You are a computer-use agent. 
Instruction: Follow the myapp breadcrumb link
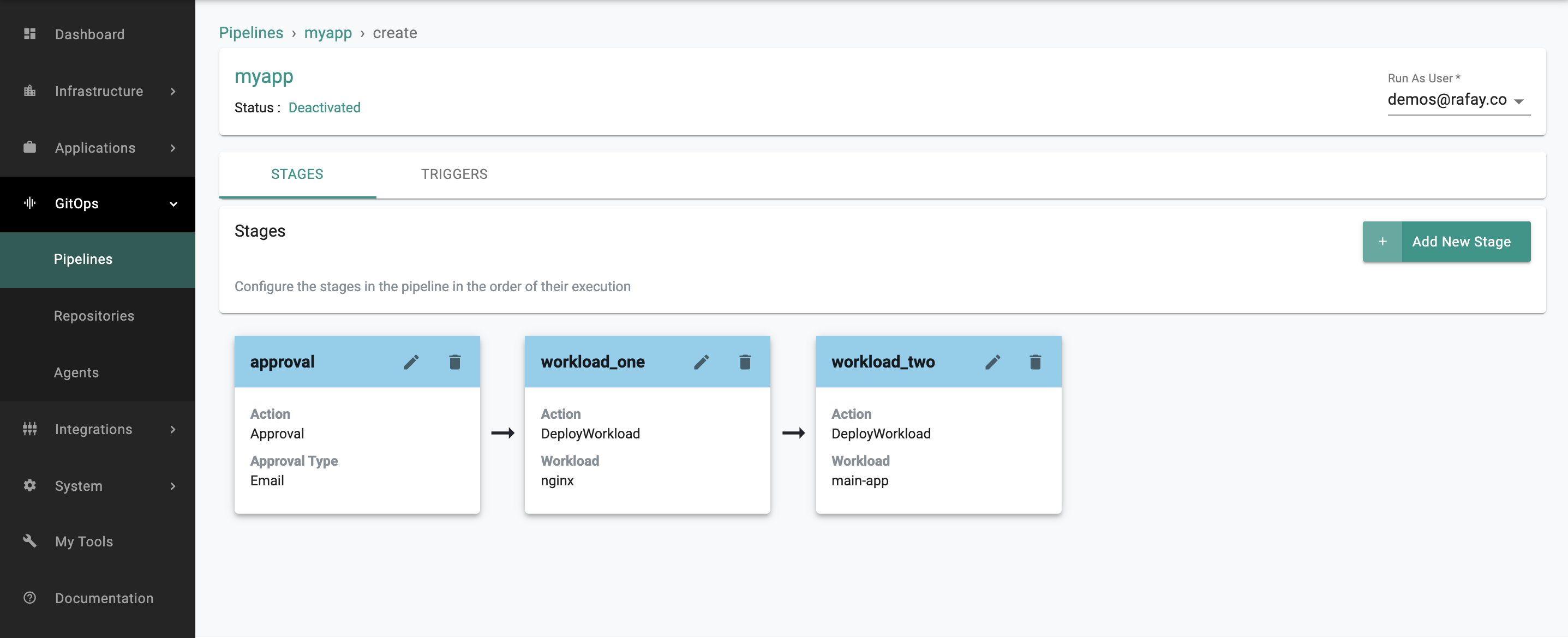(x=327, y=33)
